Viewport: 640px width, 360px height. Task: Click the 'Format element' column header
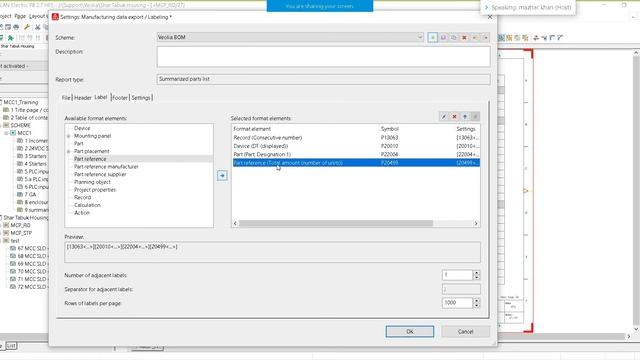pyautogui.click(x=252, y=129)
